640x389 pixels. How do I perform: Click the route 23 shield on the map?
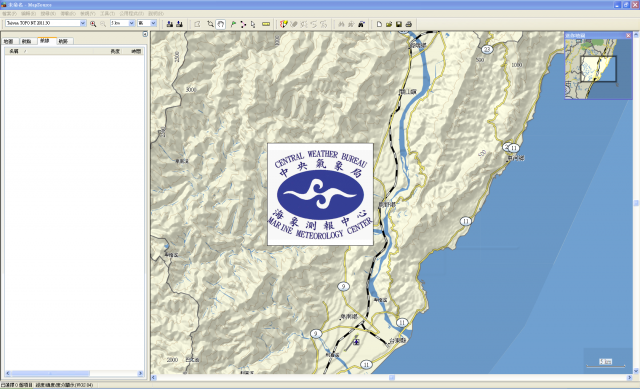click(x=487, y=50)
